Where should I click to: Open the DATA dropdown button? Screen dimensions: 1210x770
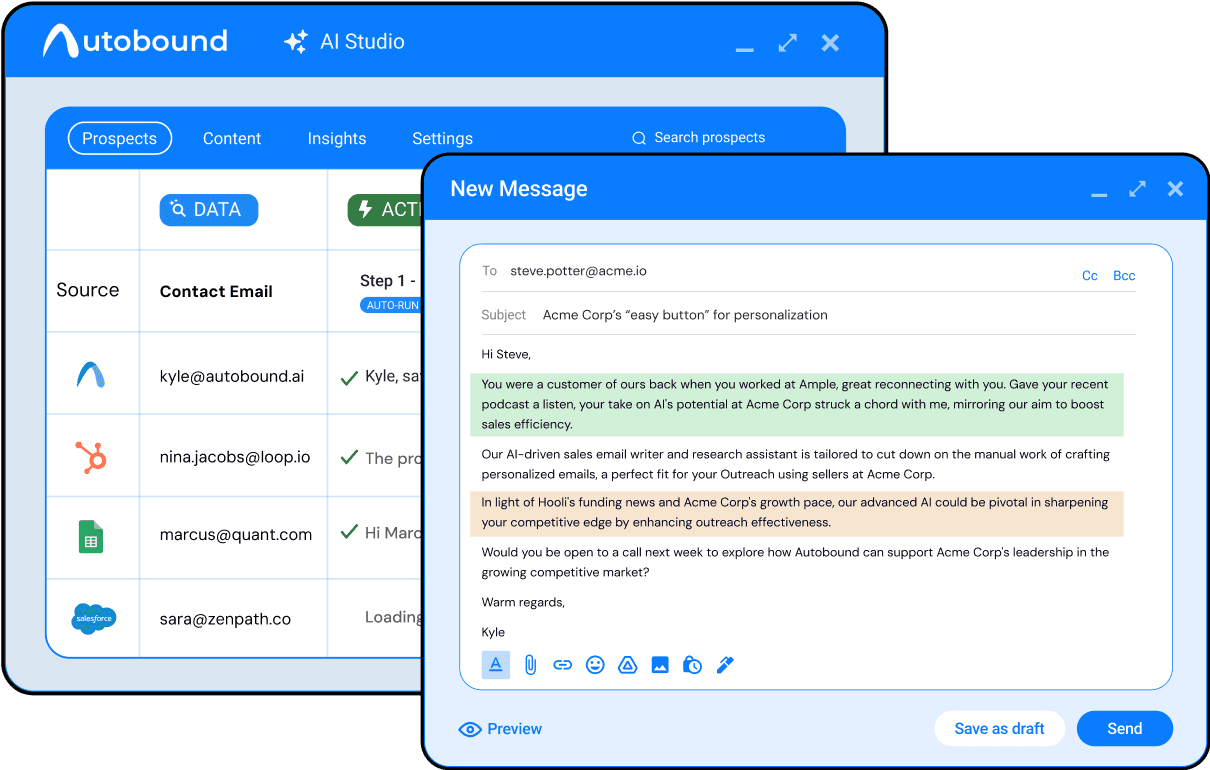[x=208, y=209]
